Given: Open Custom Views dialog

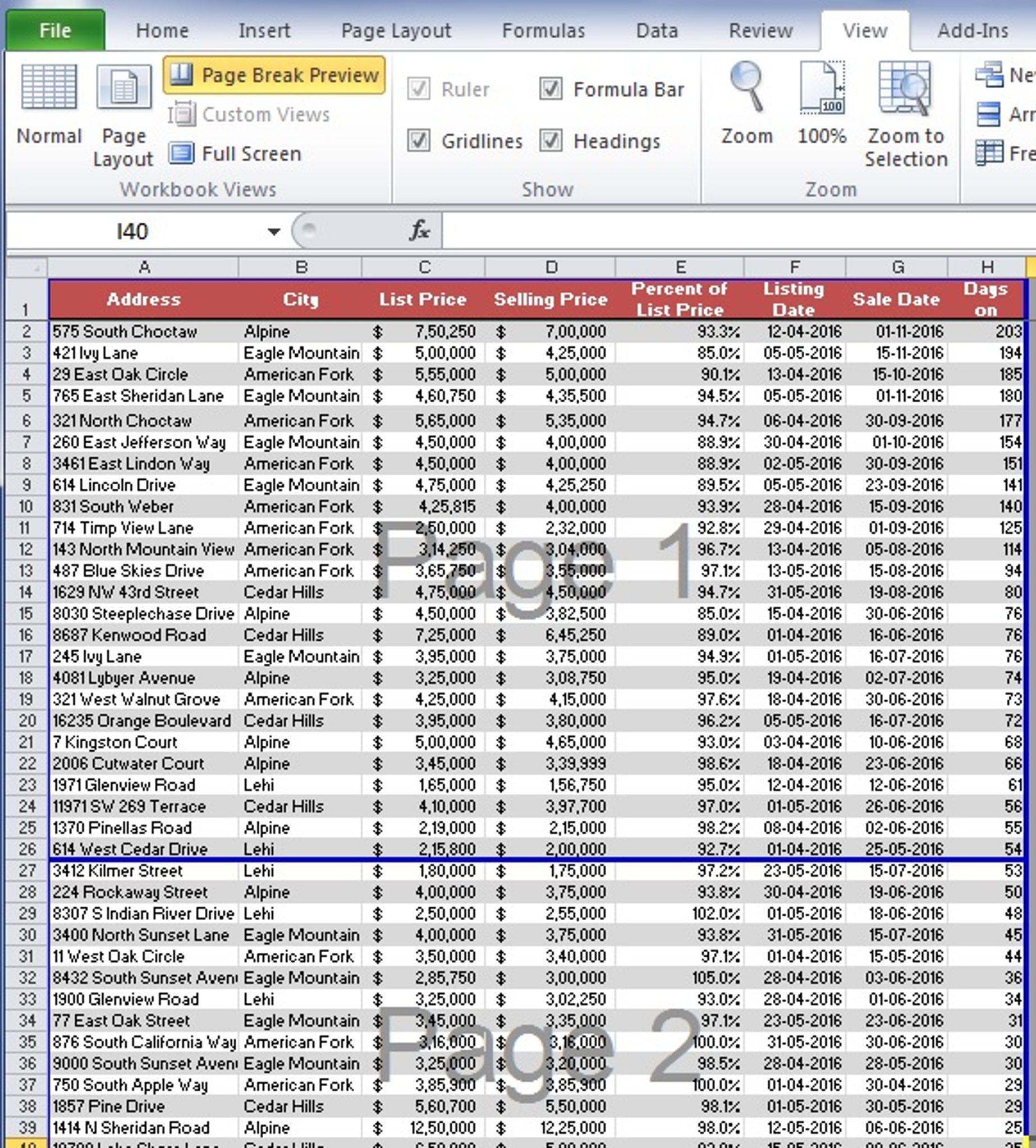Looking at the screenshot, I should [249, 114].
